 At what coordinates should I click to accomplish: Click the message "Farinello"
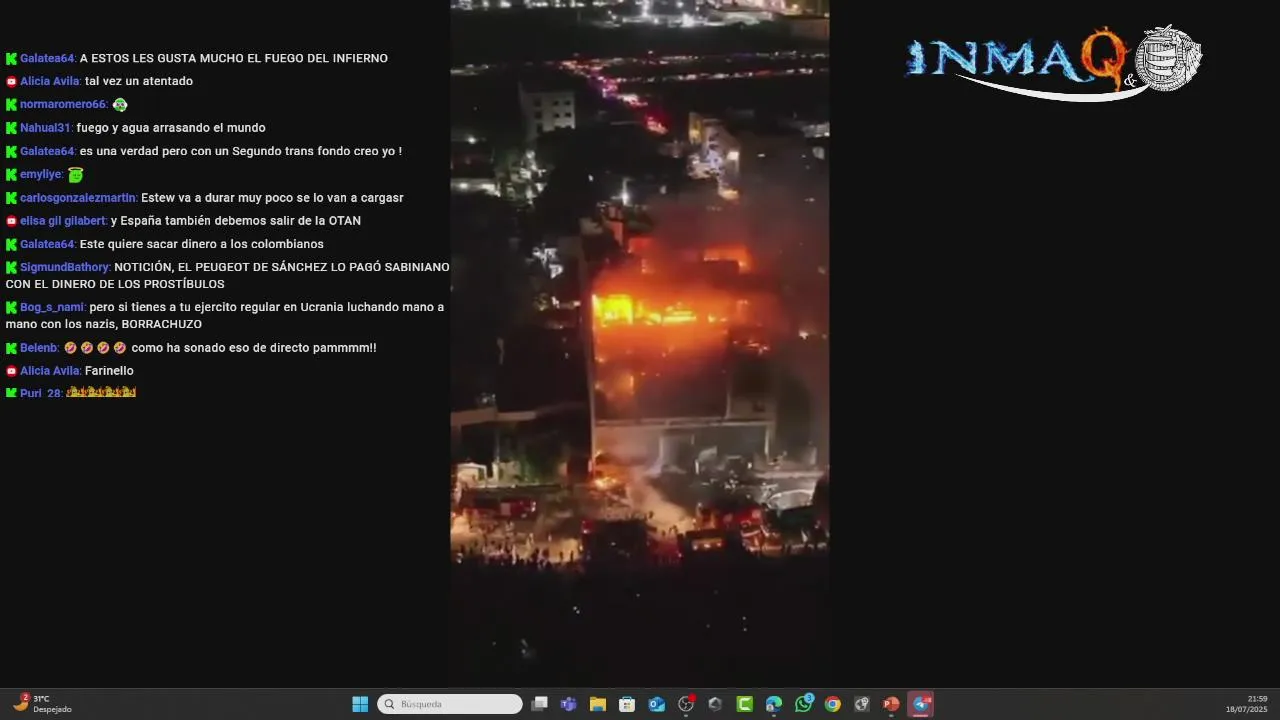click(x=109, y=371)
